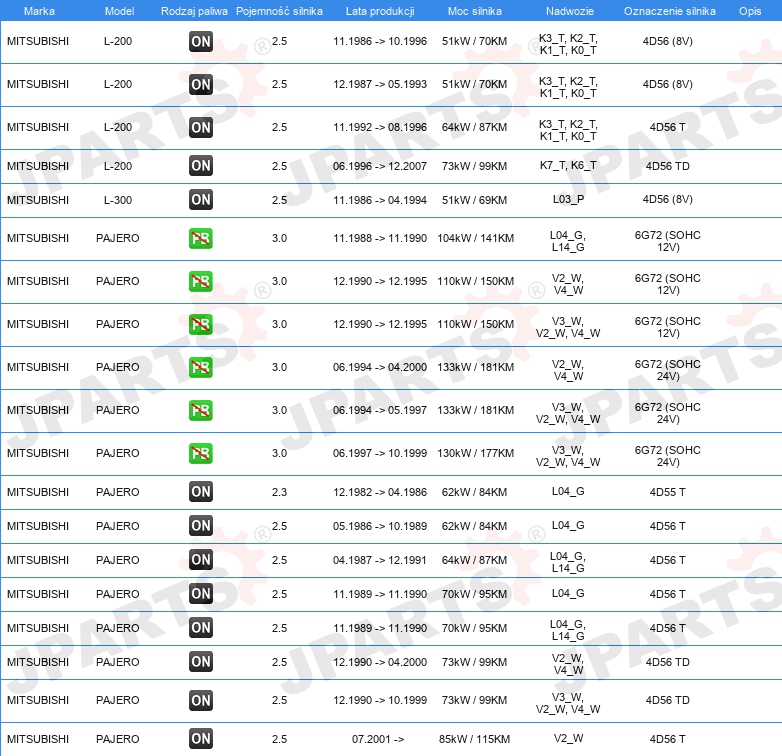The image size is (782, 756).
Task: Click ON icon for L-200 06.1996 -> 12.2007
Action: 201,166
